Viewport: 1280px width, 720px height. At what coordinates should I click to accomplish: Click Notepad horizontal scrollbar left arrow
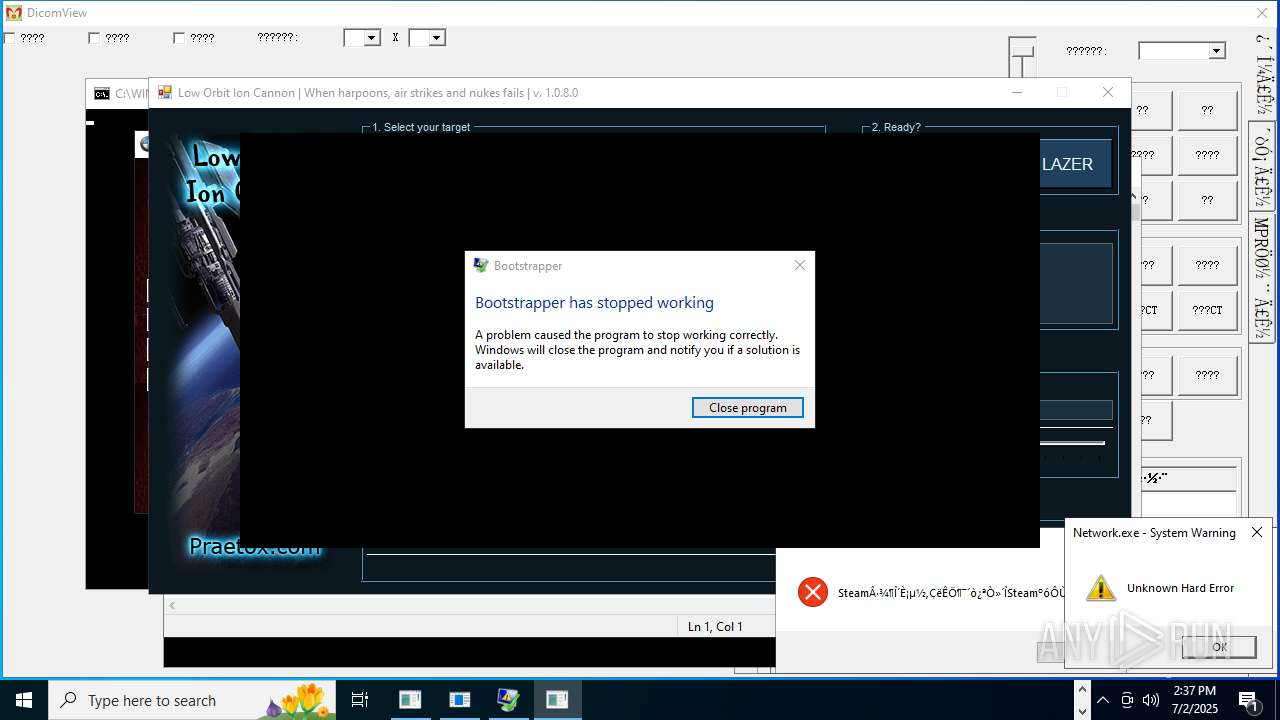(172, 605)
